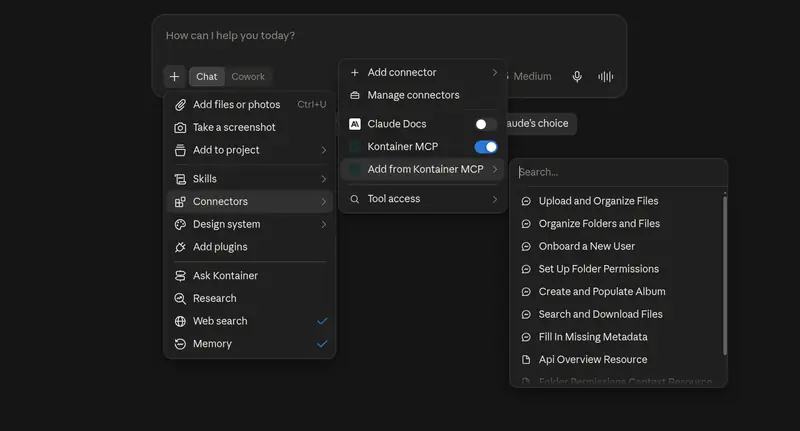
Task: Expand the Skills submenu arrow
Action: coord(323,179)
